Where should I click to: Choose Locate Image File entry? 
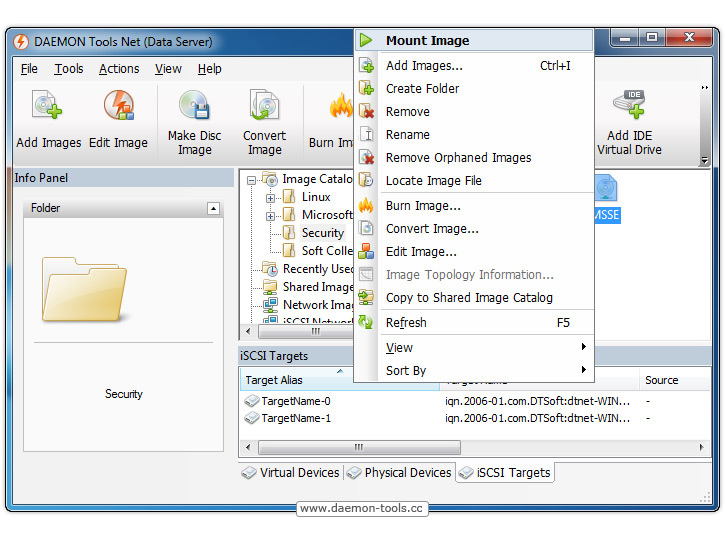pyautogui.click(x=474, y=180)
